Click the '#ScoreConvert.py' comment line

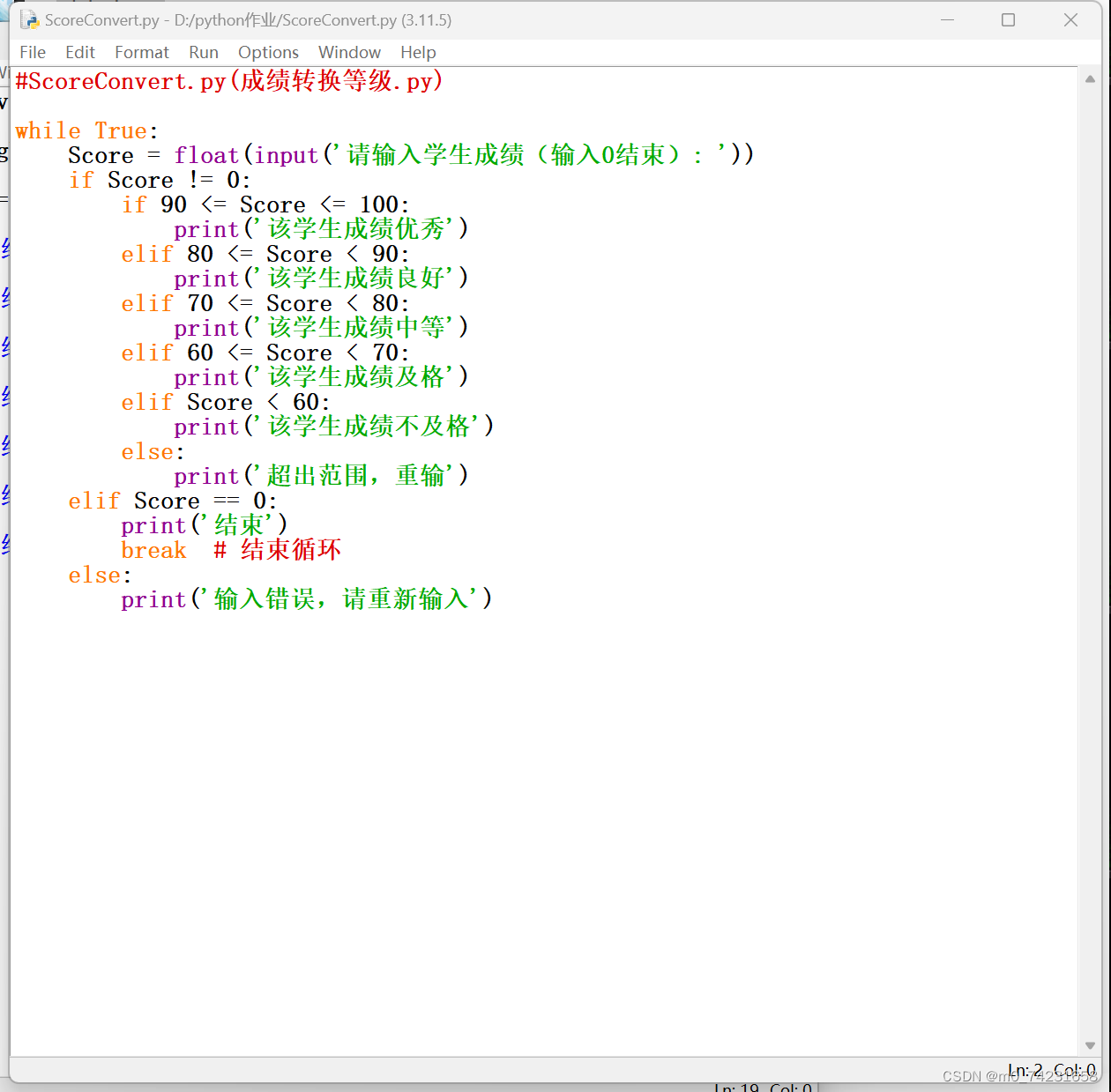pos(229,81)
